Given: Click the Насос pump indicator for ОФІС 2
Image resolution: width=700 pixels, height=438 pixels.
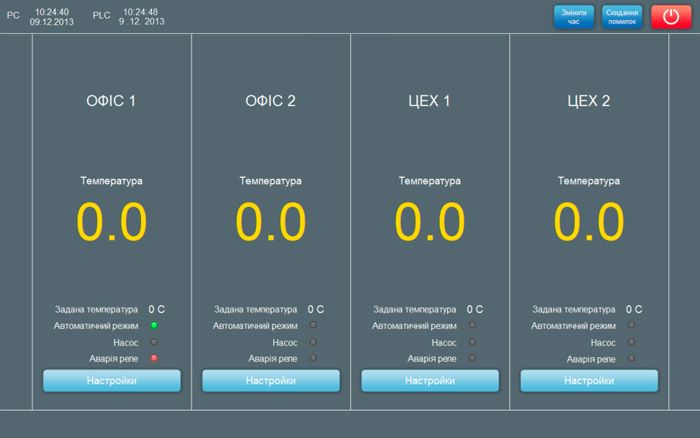Looking at the screenshot, I should point(313,342).
